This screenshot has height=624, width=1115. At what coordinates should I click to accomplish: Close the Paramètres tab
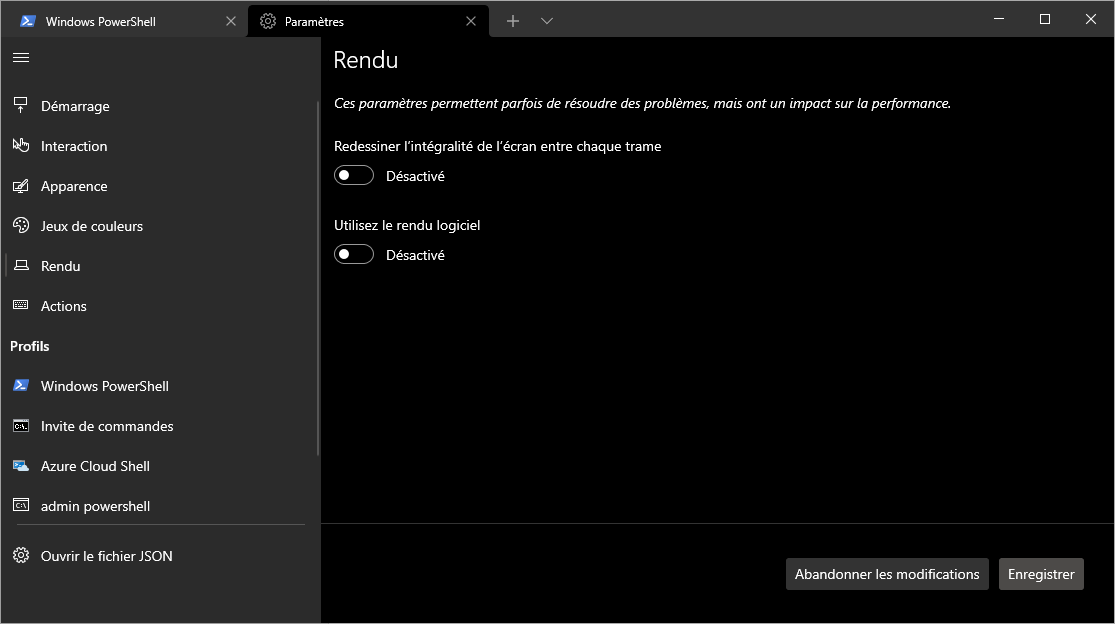pos(472,21)
